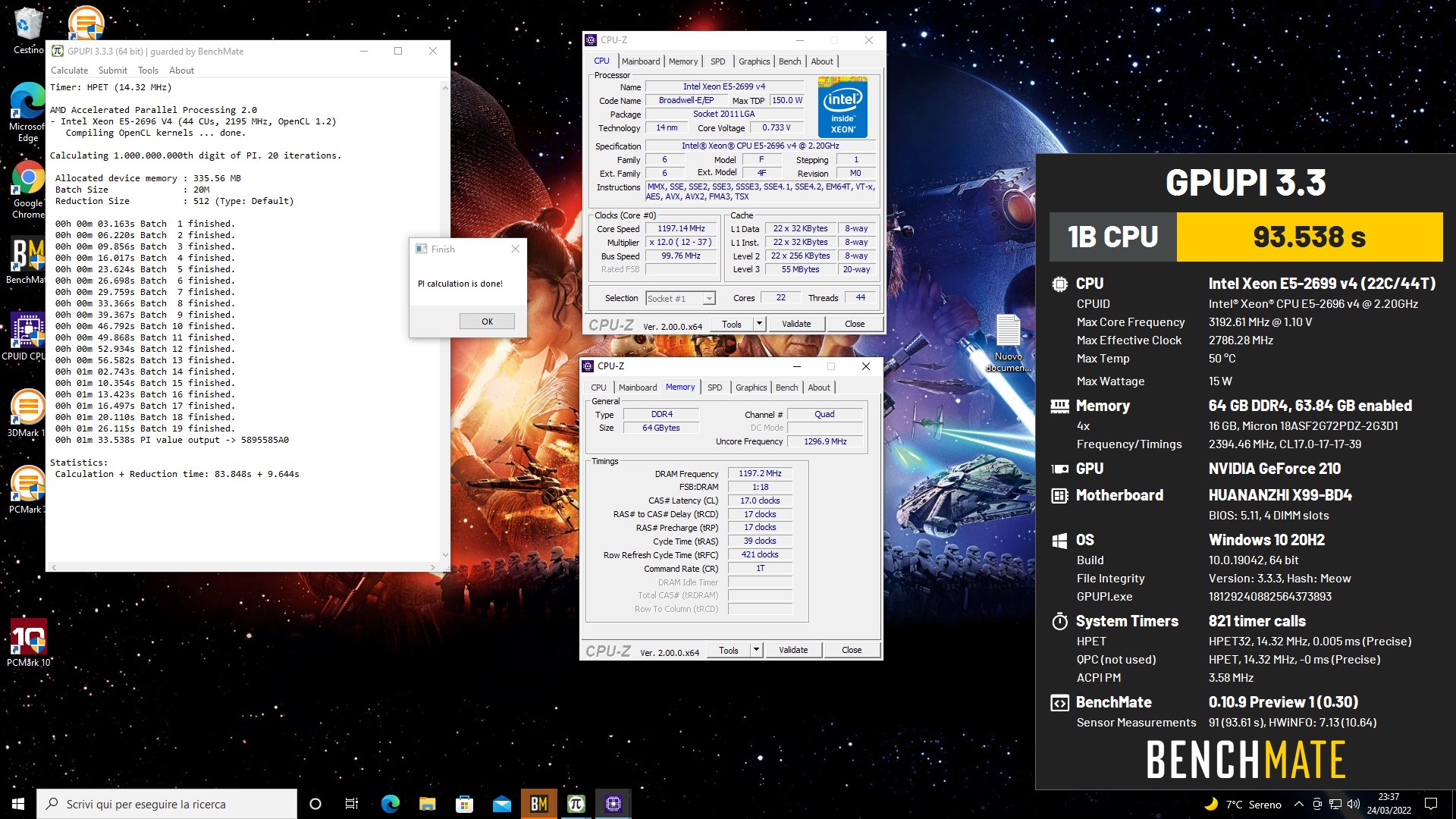Click GPUPI output vertical scrollbar
The width and height of the screenshot is (1456, 819).
pos(444,322)
